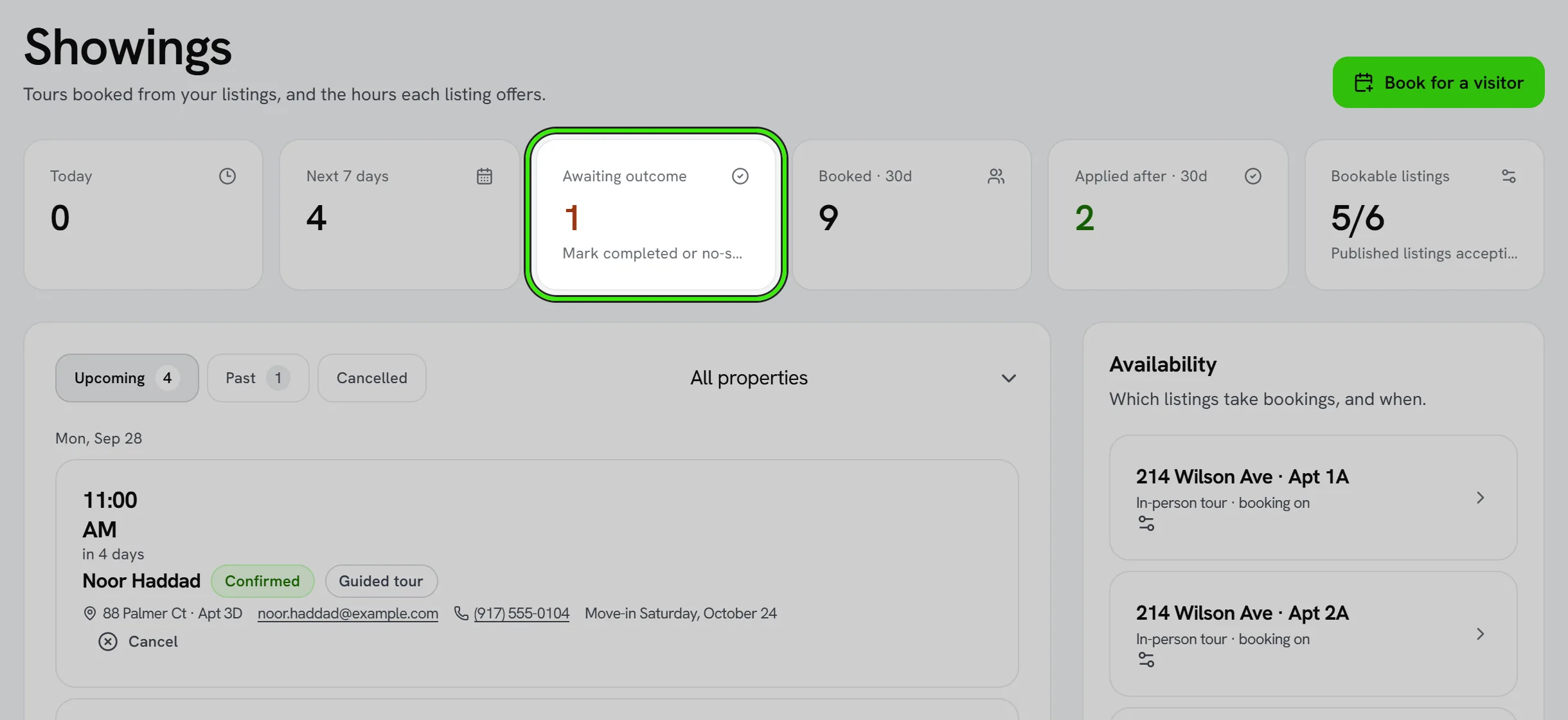Select the Awaiting outcome stat card
1568x720 pixels.
656,215
